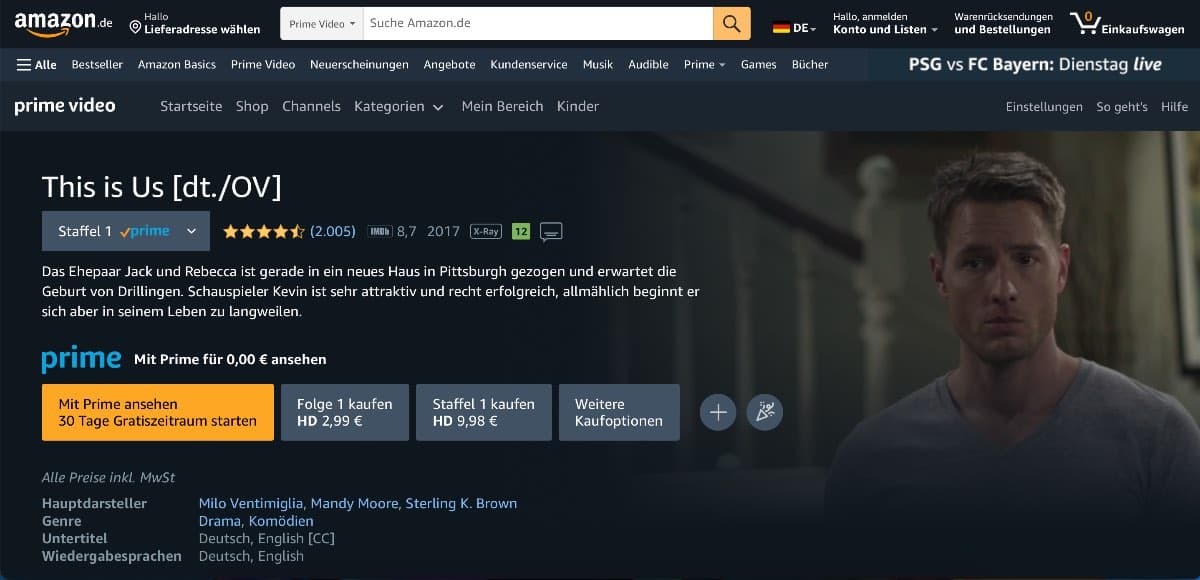Viewport: 1200px width, 580px height.
Task: Open Audible in navigation bar
Action: point(648,64)
